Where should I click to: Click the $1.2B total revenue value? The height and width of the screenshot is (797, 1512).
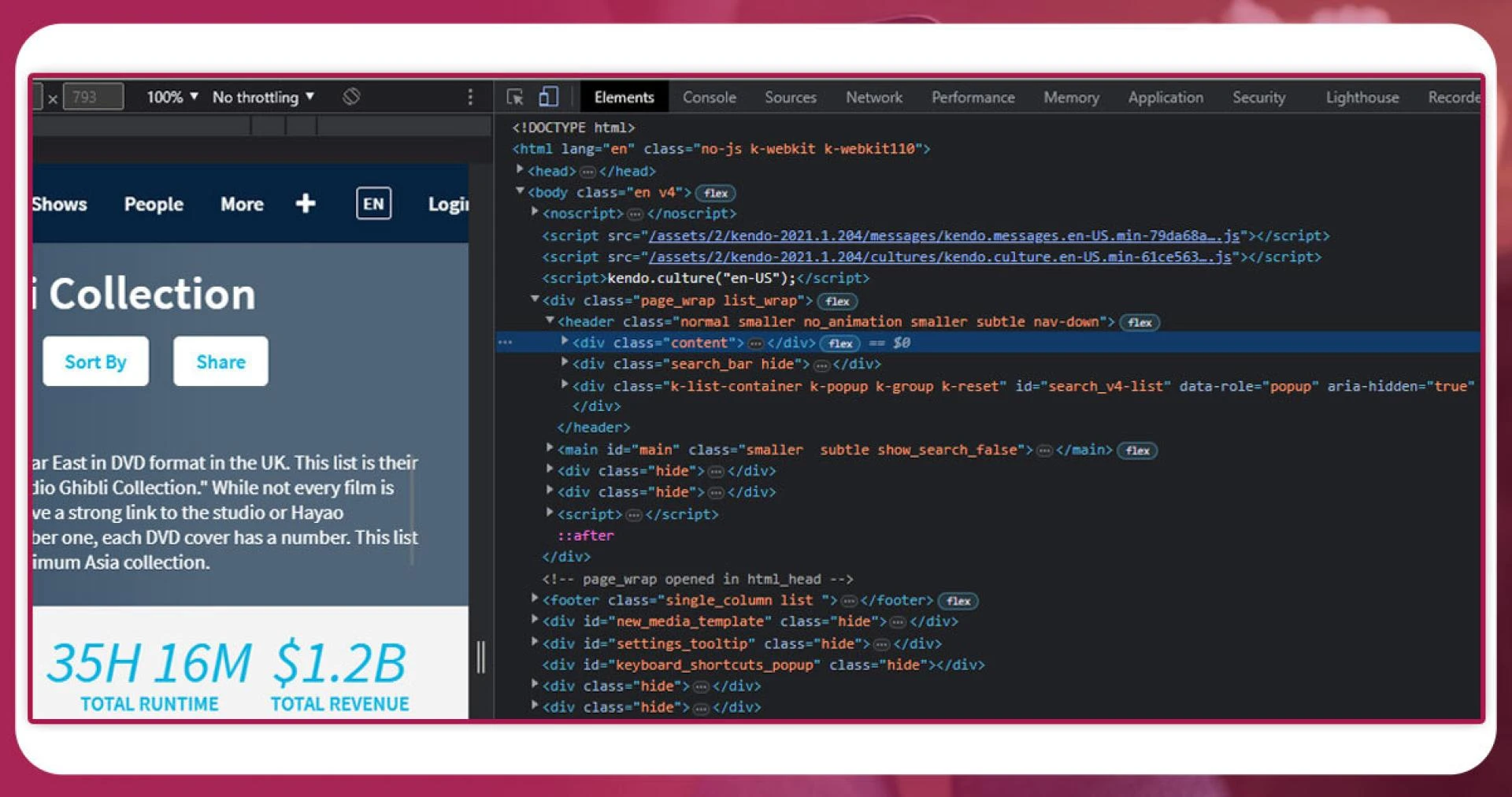tap(339, 662)
